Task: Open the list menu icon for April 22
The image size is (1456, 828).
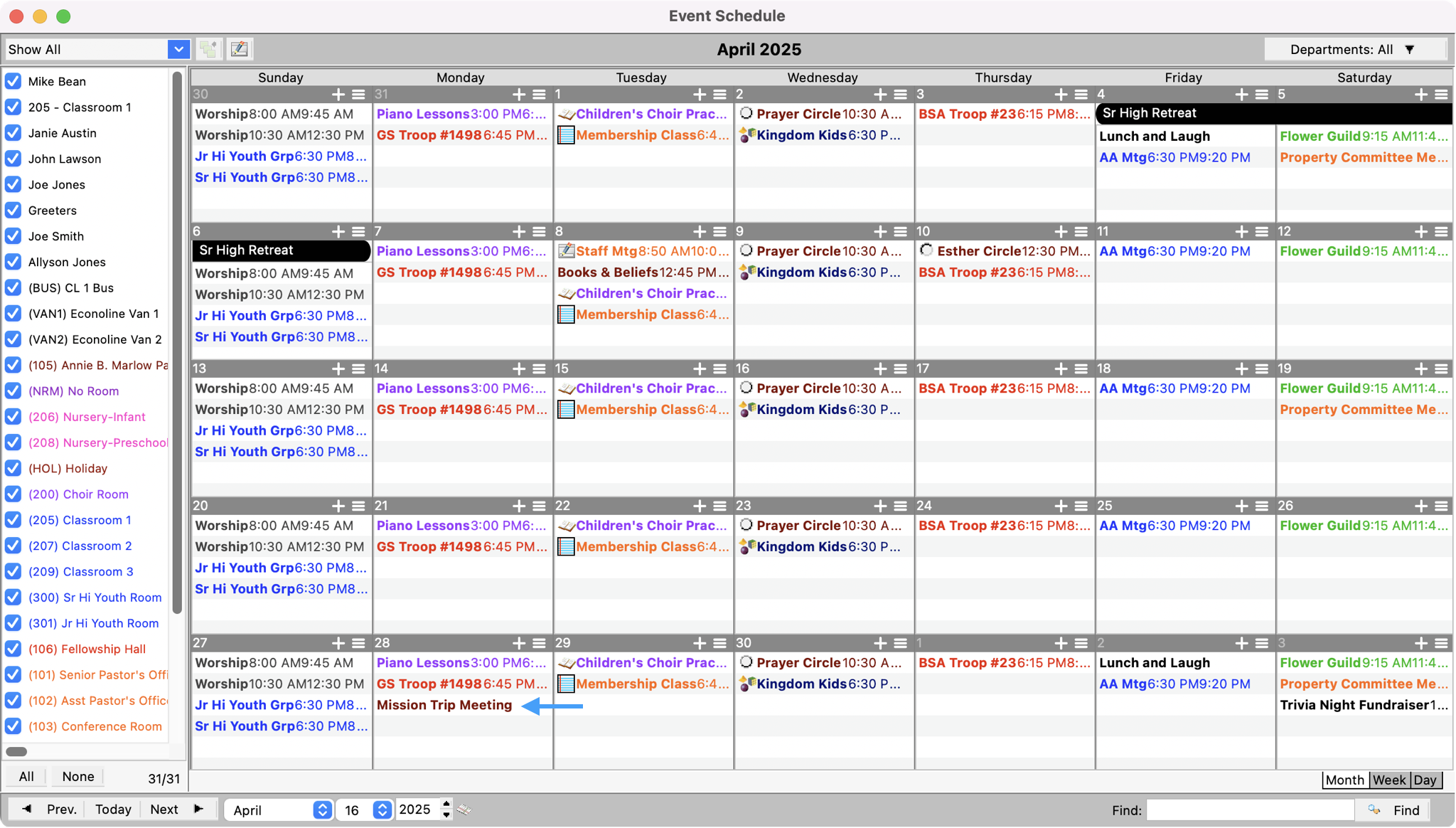Action: tap(719, 506)
